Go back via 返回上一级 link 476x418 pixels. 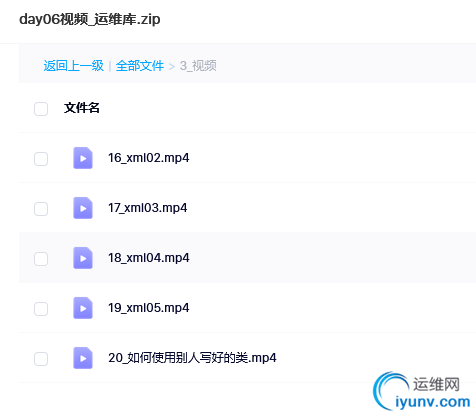tap(74, 66)
